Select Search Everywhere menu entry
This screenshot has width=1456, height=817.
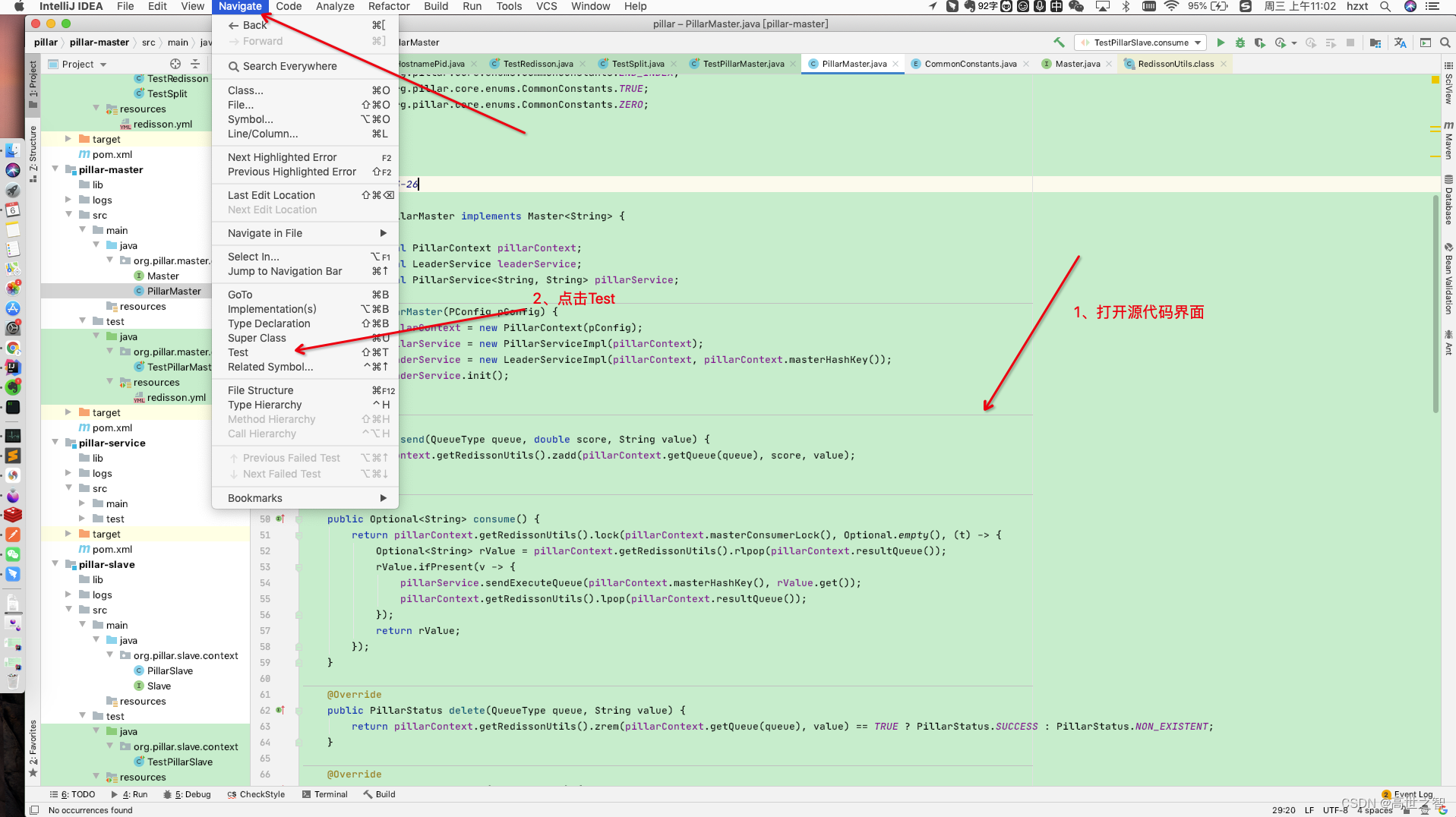[305, 66]
